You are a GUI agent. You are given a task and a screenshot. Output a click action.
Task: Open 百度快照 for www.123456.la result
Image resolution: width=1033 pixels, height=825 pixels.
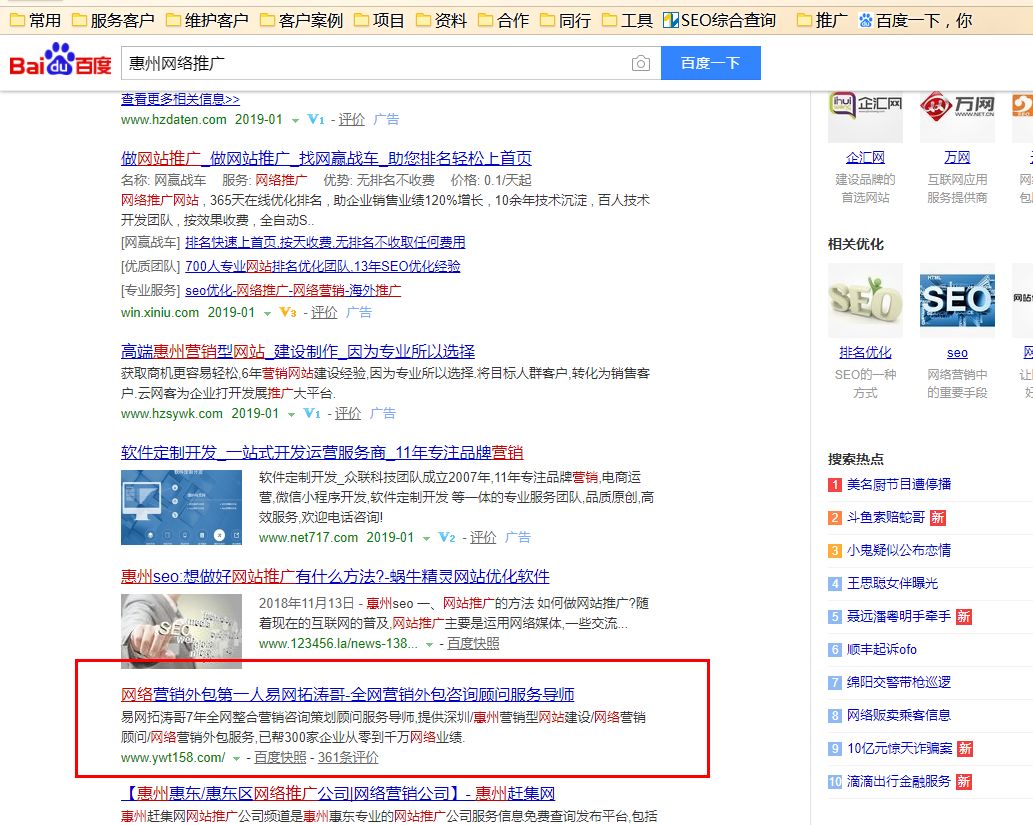[x=473, y=643]
